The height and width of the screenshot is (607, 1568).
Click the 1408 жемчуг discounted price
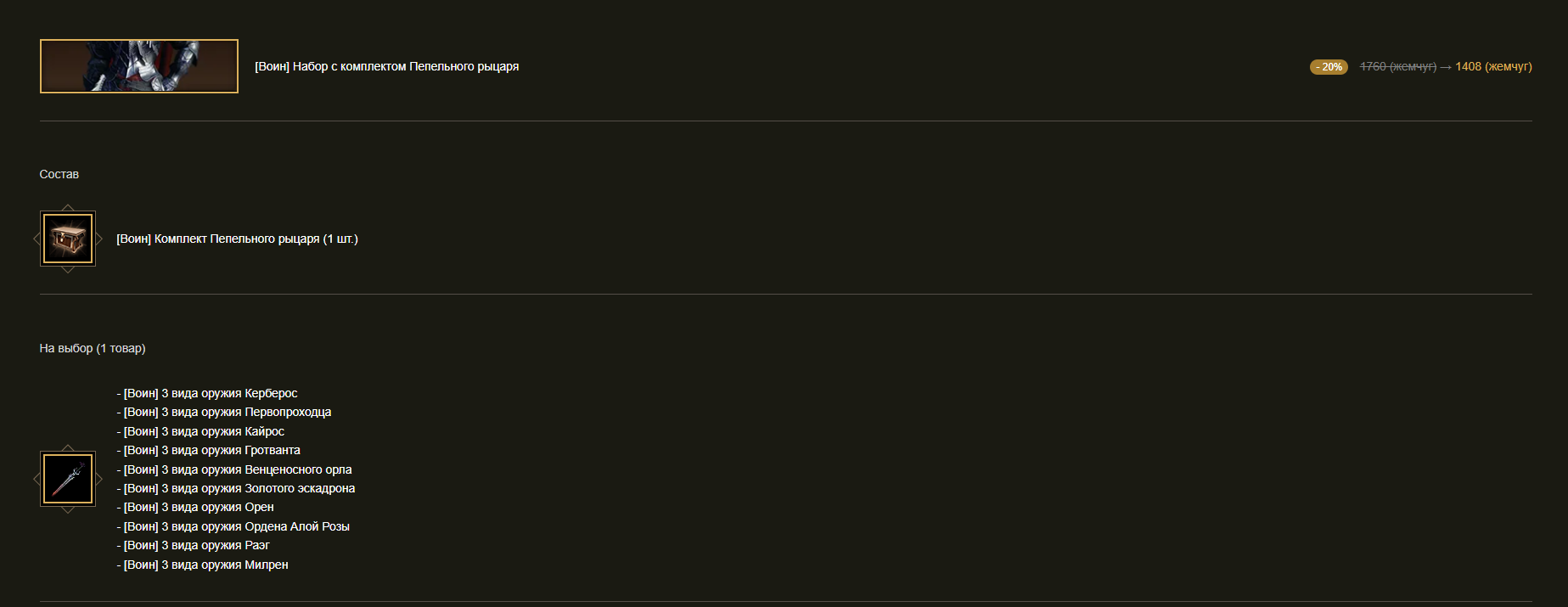[1493, 66]
